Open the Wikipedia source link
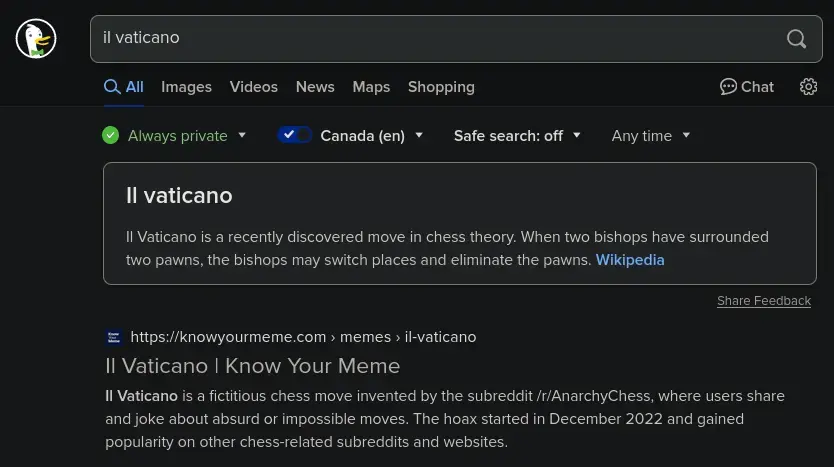Screen dimensions: 834x467 [x=630, y=260]
